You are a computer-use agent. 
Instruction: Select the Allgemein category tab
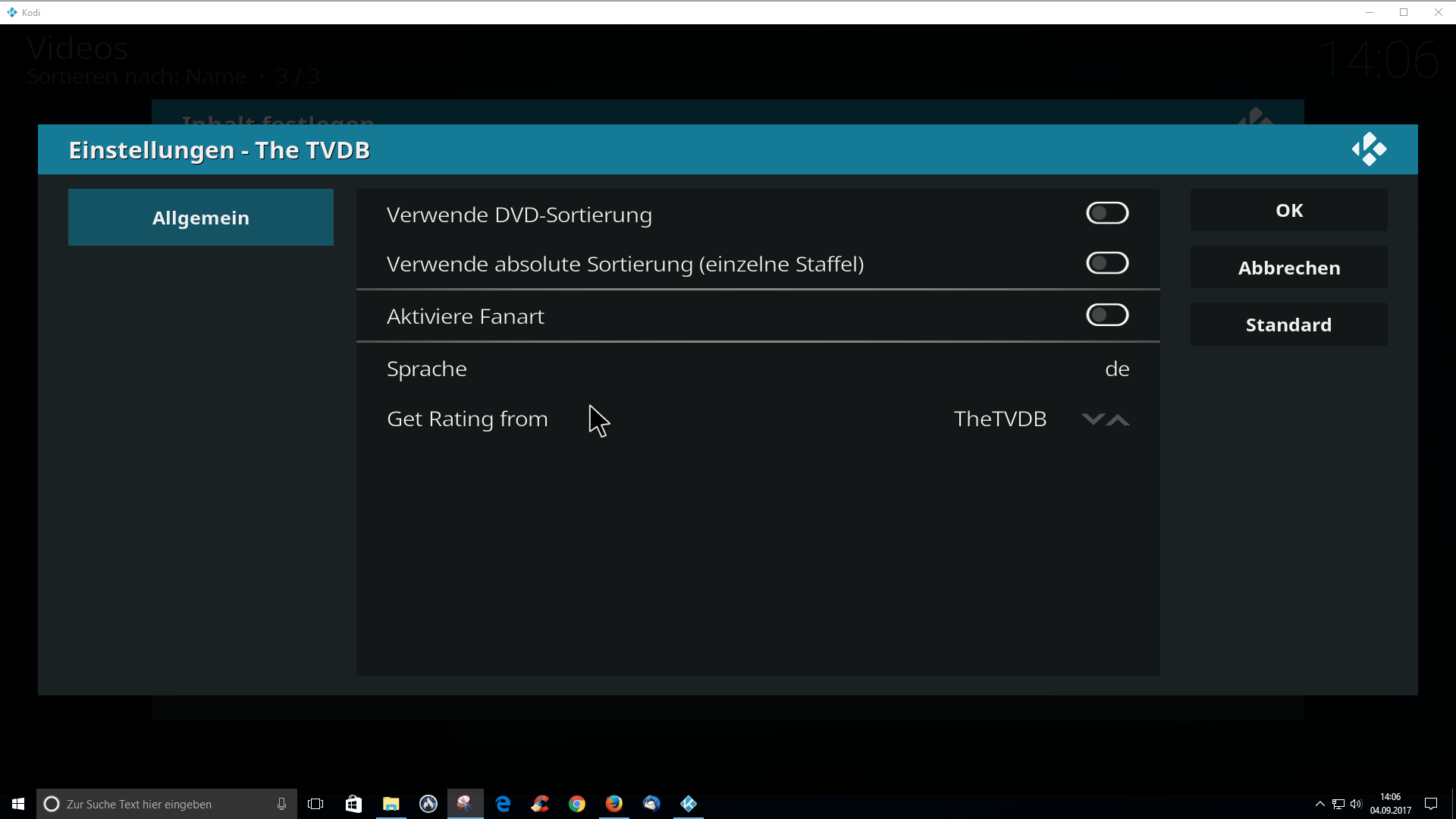(x=201, y=218)
